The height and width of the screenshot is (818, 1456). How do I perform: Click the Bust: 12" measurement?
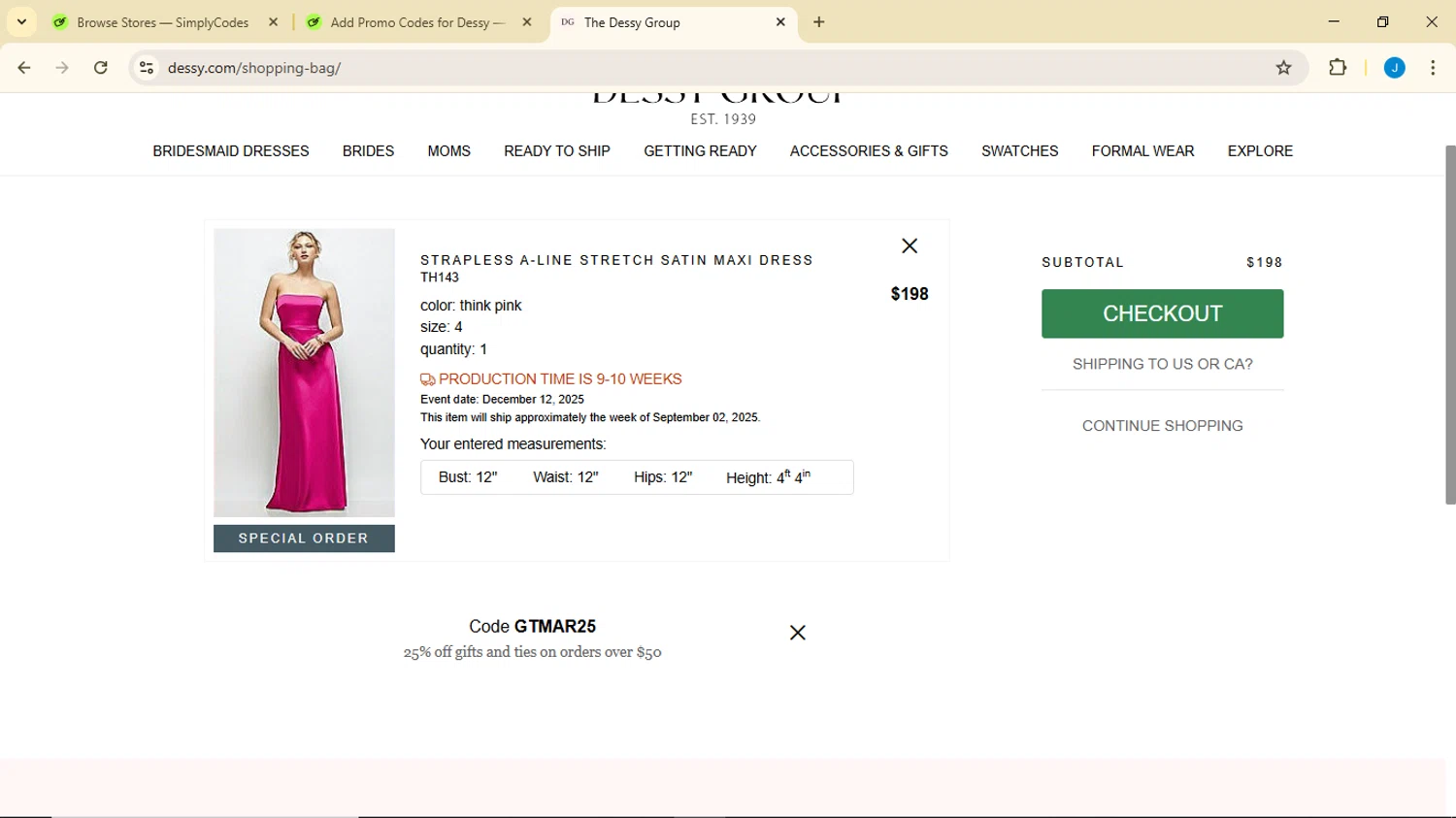468,477
